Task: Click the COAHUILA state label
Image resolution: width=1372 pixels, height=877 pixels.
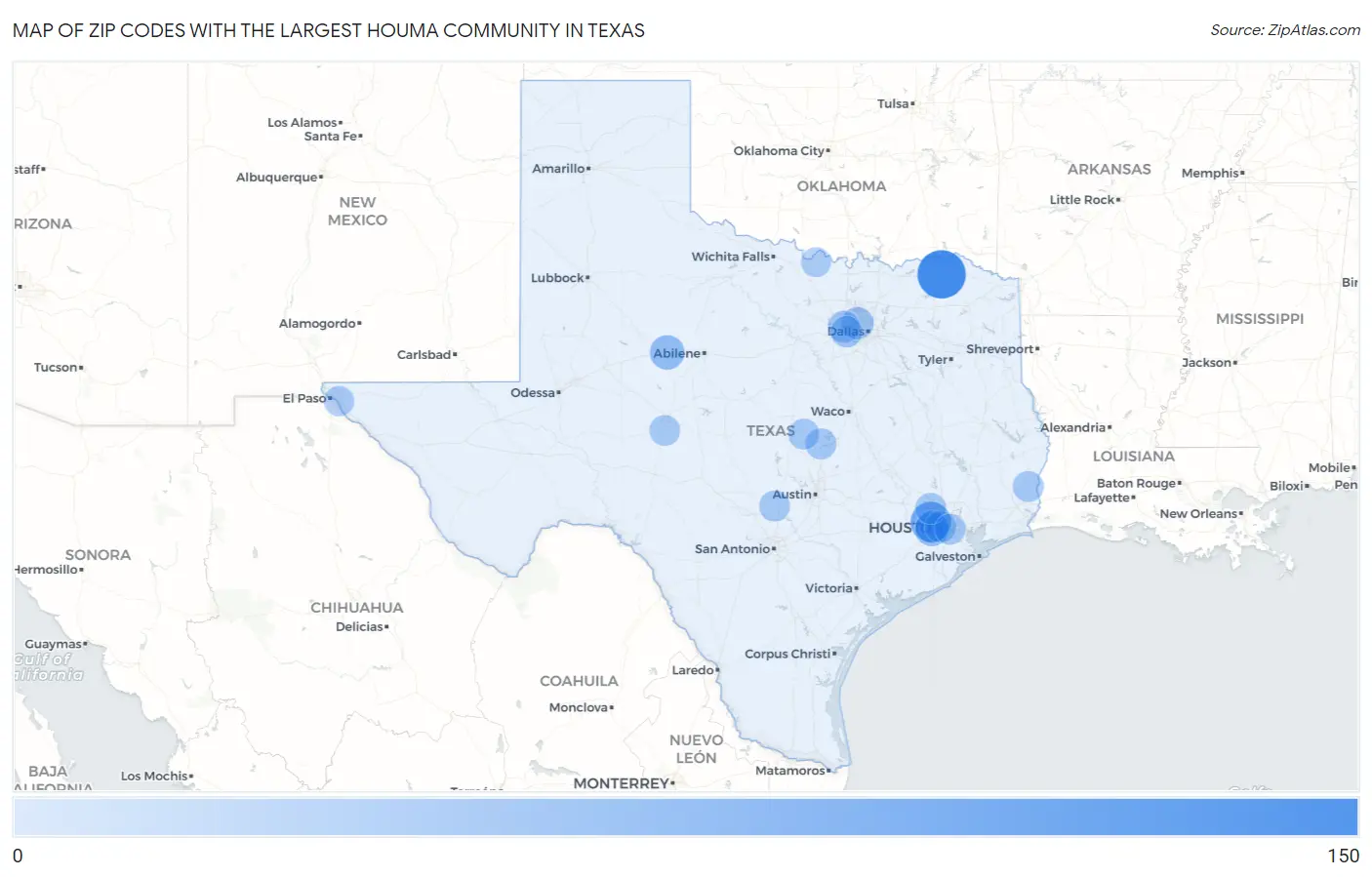Action: click(x=579, y=681)
